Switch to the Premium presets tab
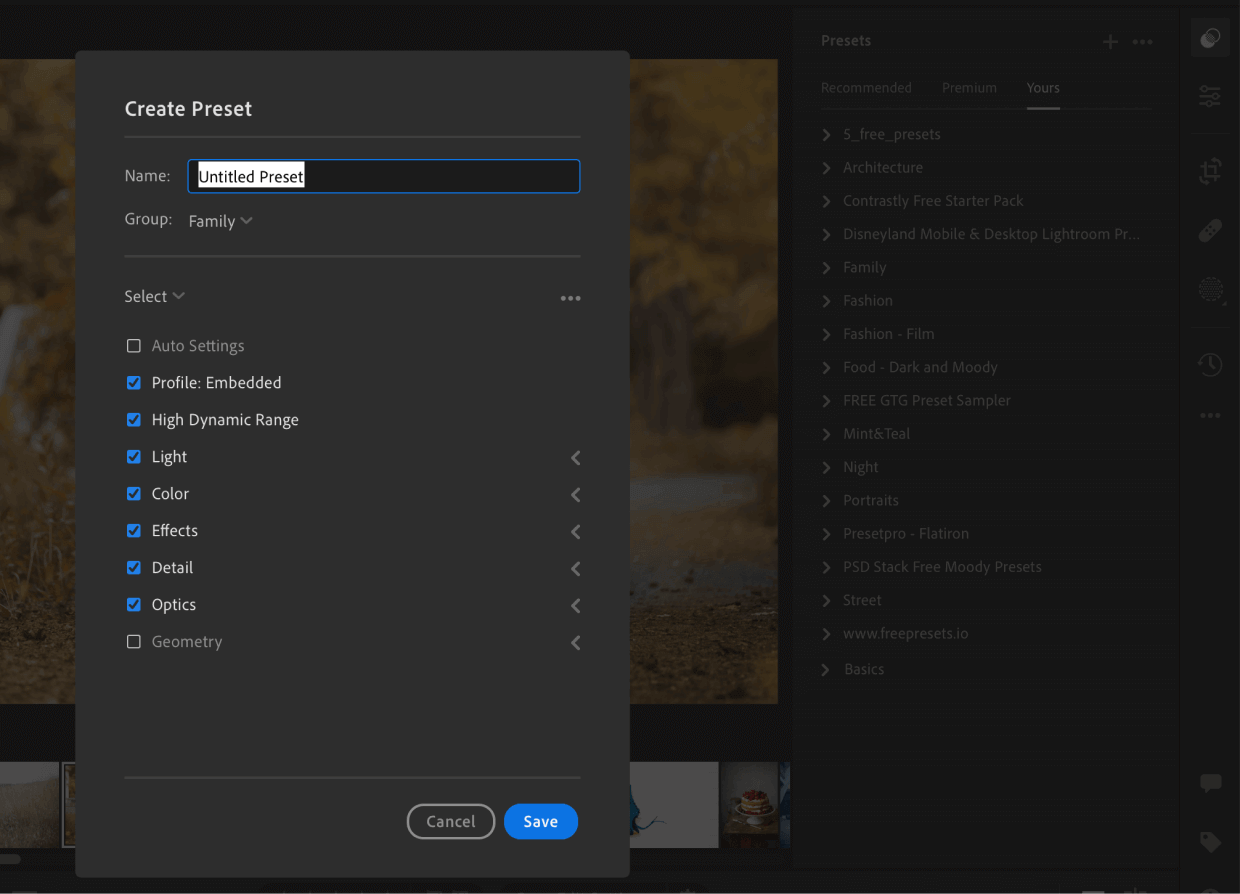The height and width of the screenshot is (894, 1240). pyautogui.click(x=969, y=88)
